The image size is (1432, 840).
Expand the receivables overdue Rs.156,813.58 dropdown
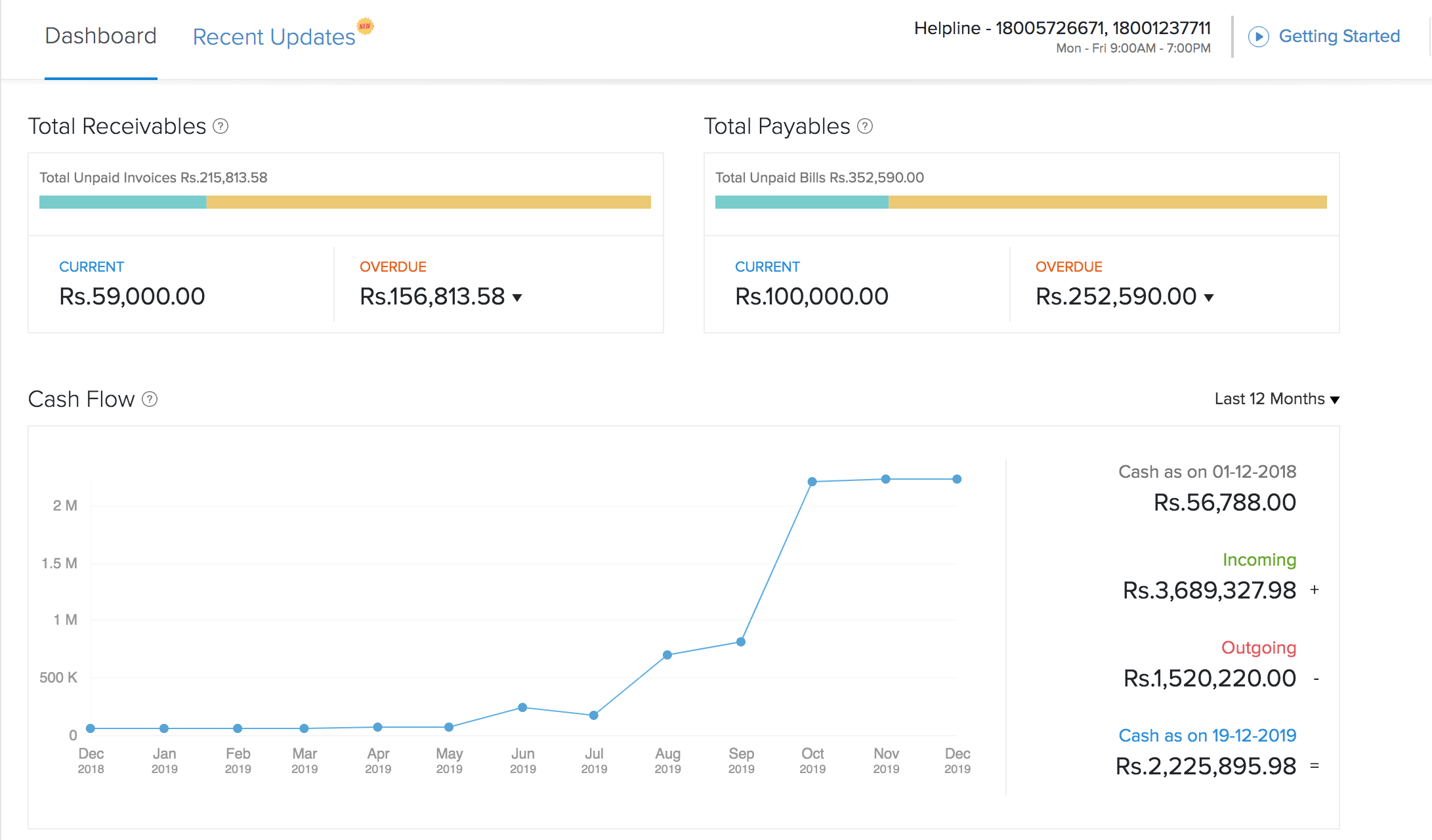tap(517, 298)
